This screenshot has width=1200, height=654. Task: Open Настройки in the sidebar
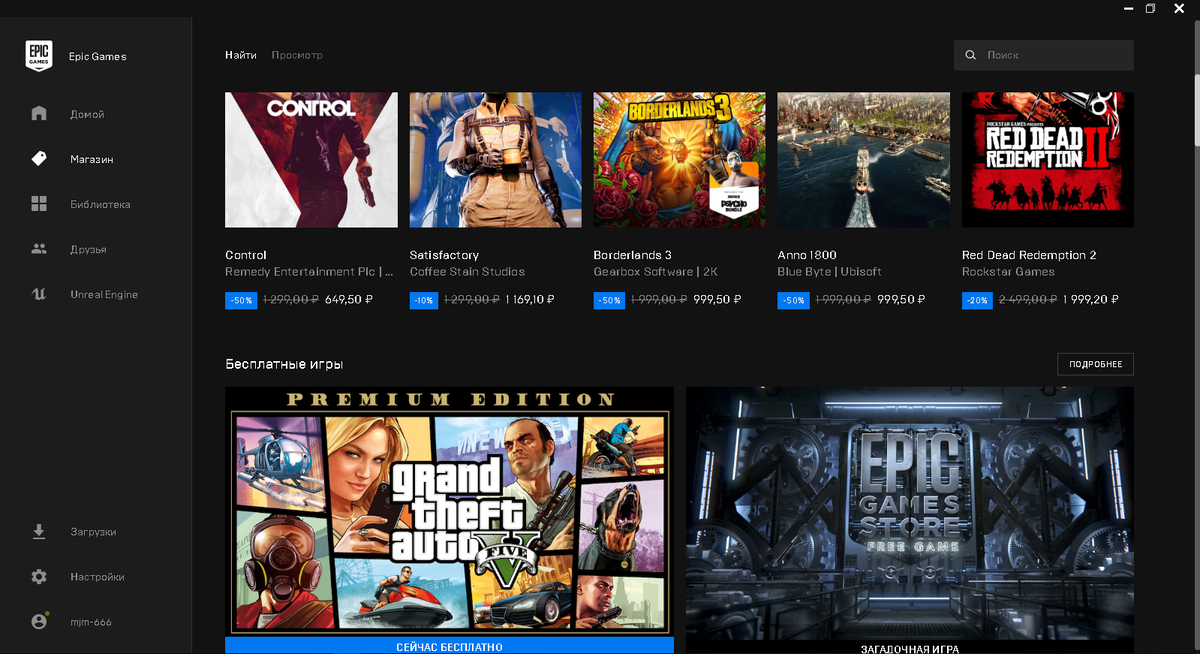tap(97, 577)
